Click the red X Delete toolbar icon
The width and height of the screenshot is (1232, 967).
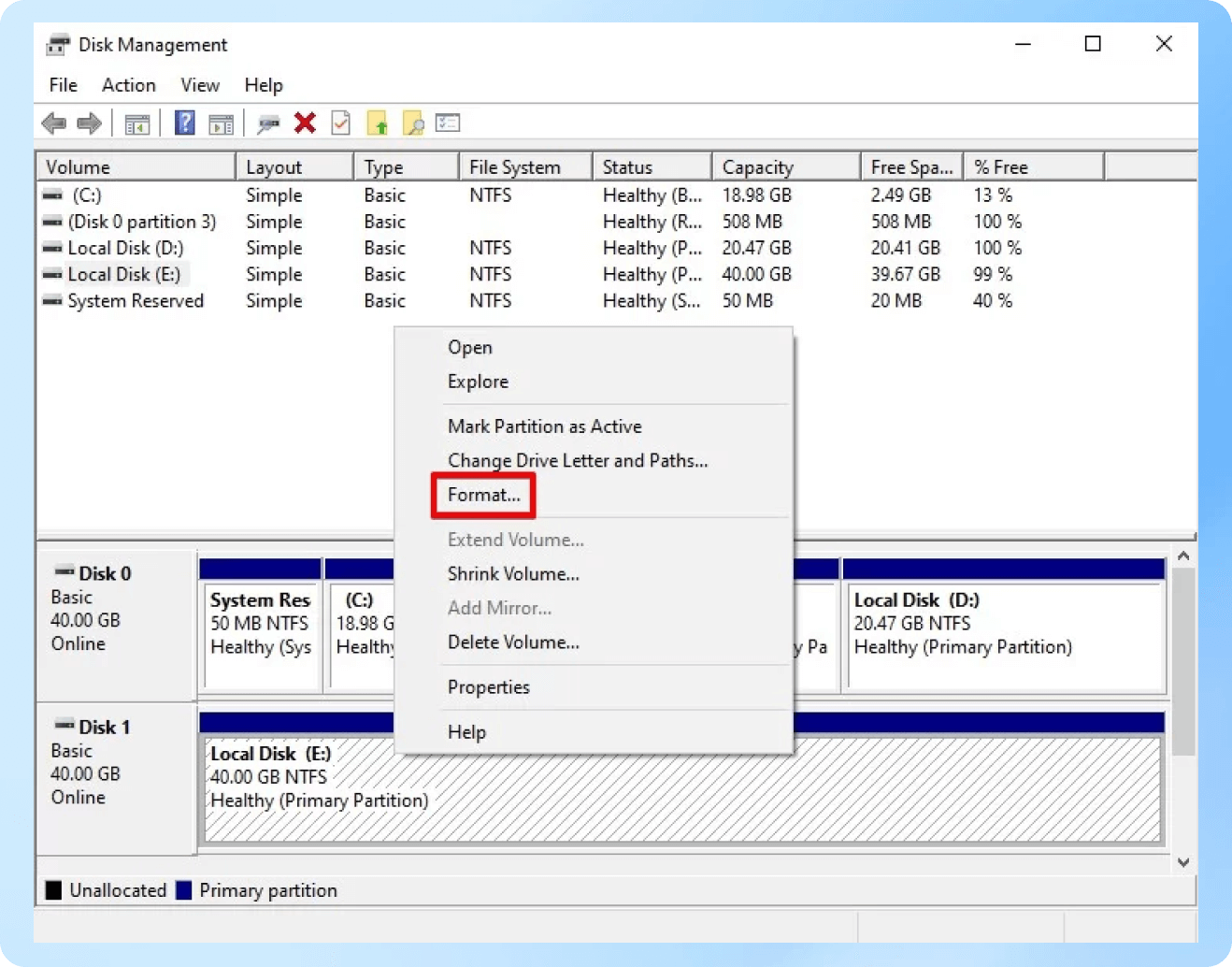pos(305,123)
